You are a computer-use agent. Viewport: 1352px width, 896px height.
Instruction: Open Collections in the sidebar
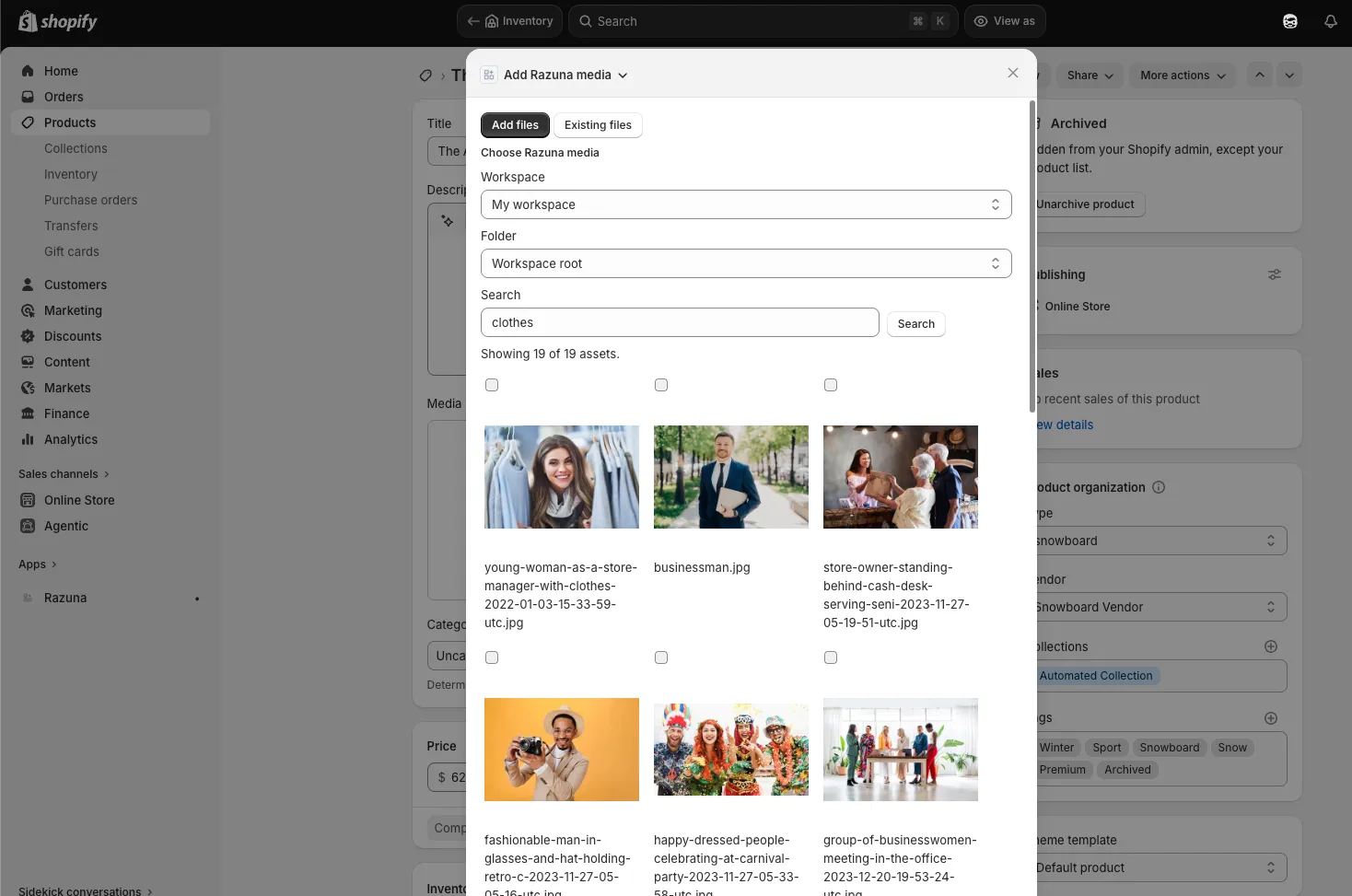76,148
